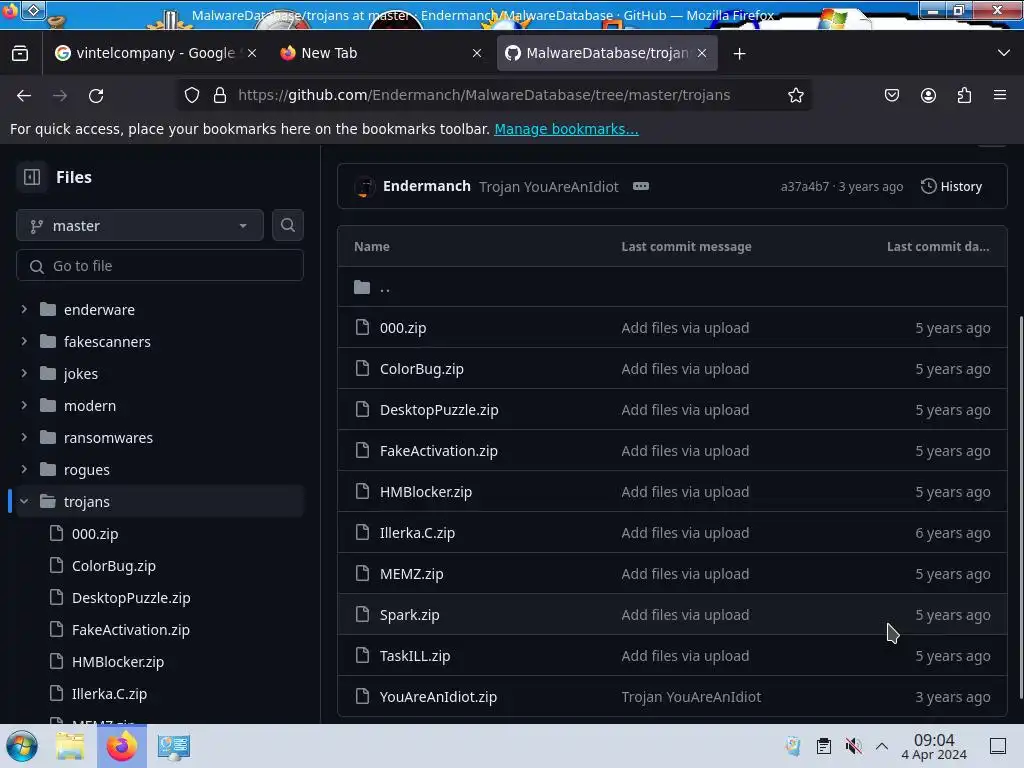The width and height of the screenshot is (1024, 768).
Task: Collapse the trojans folder
Action: tap(24, 502)
